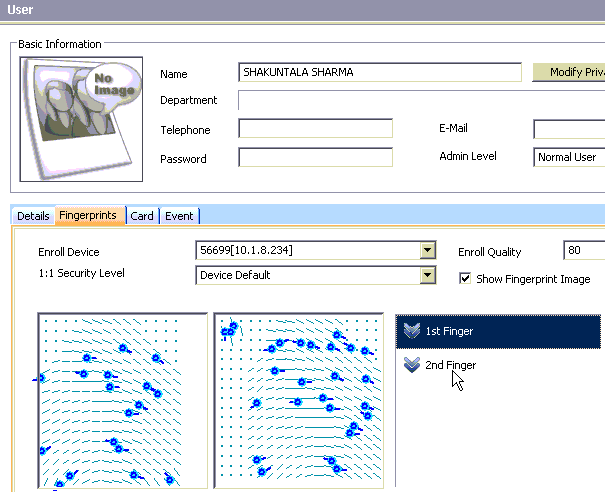Switch to the Card tab
This screenshot has height=492, width=605.
[142, 216]
